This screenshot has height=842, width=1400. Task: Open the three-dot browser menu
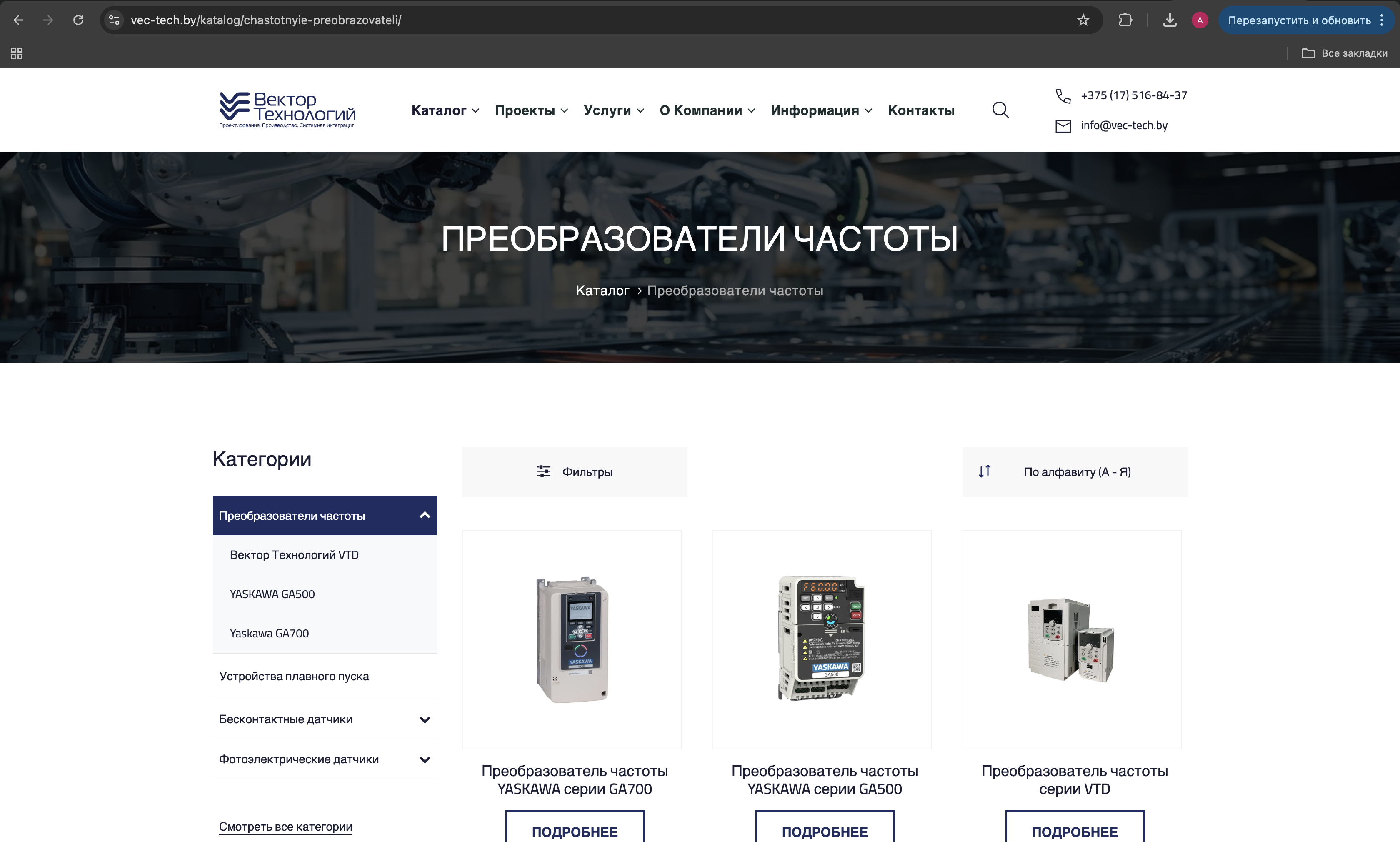pos(1382,20)
